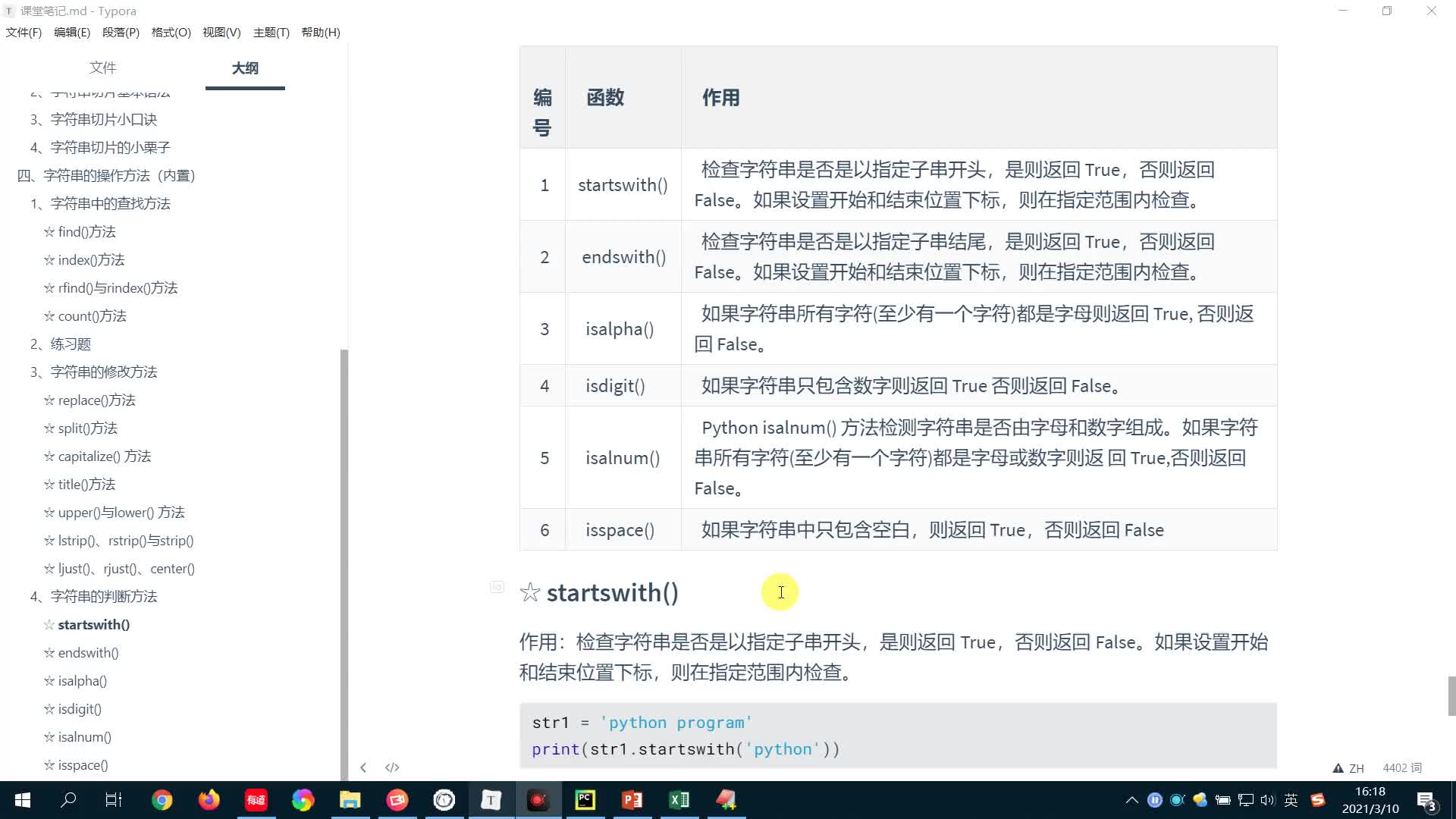Open the red camera app in taskbar
This screenshot has width=1456, height=819.
coord(397,800)
